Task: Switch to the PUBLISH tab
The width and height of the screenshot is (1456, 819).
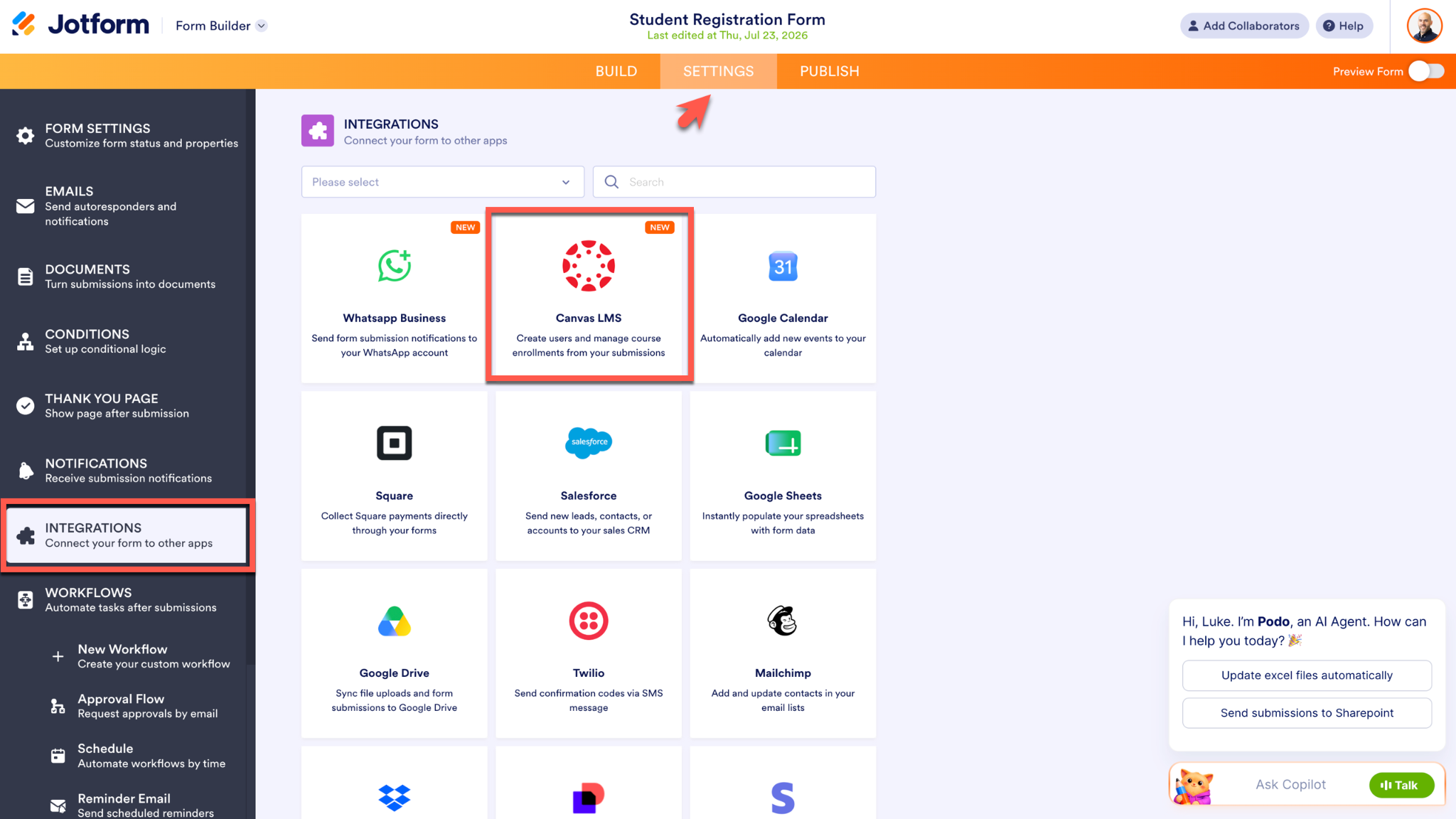Action: click(829, 71)
